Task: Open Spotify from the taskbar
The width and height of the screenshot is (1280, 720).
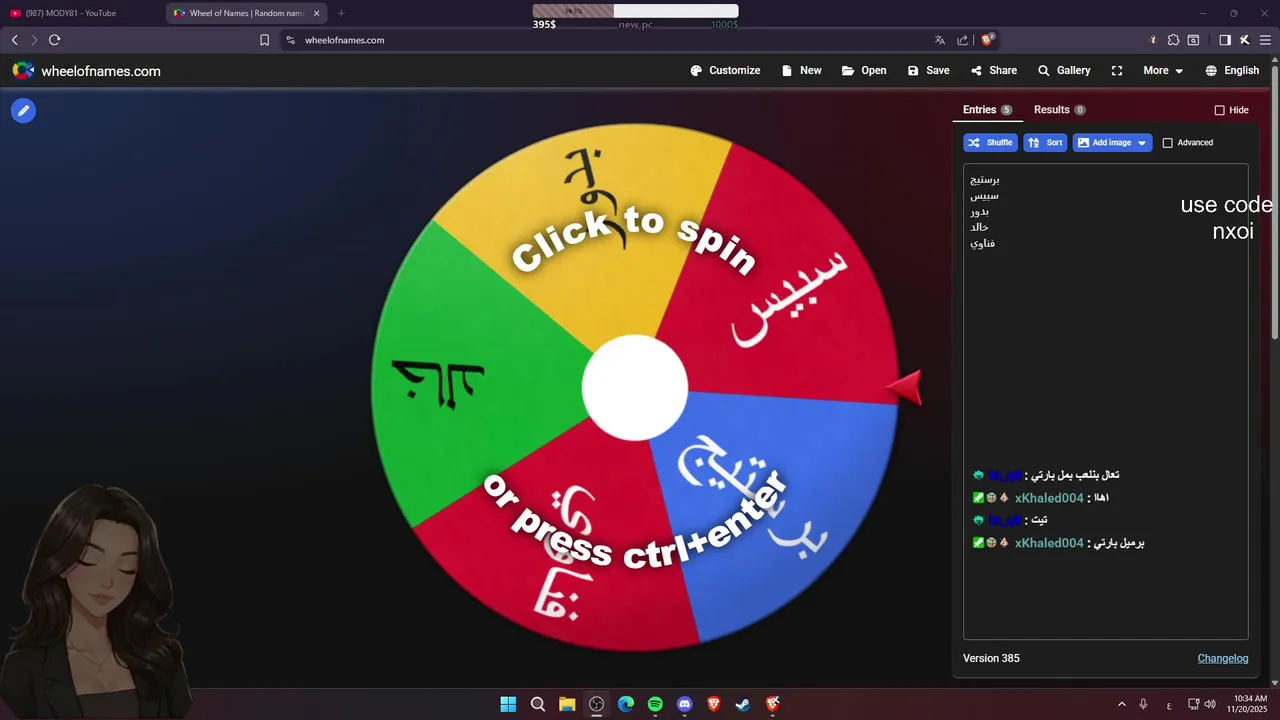Action: pos(655,704)
